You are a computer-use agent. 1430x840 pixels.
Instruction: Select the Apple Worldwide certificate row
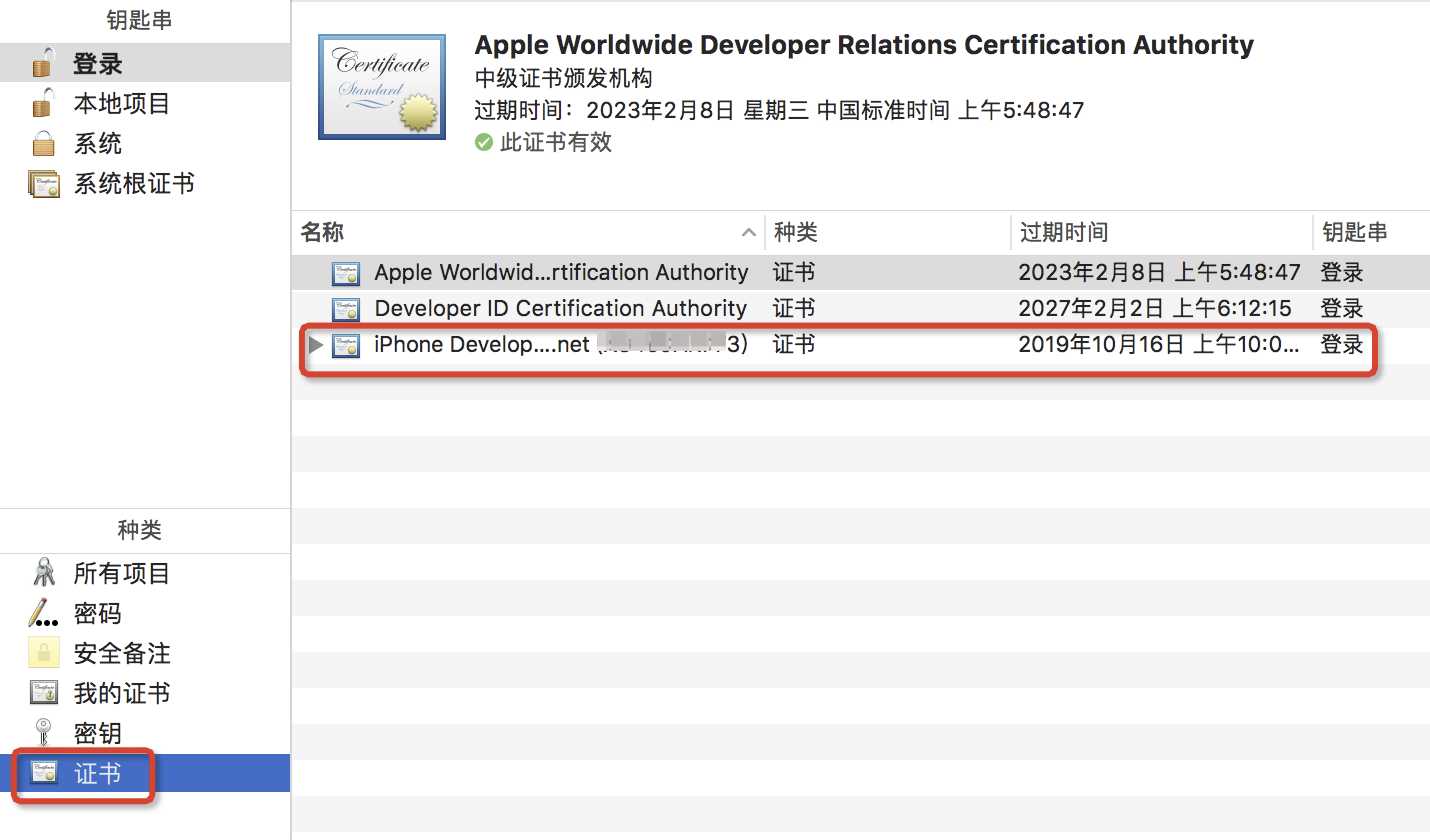[861, 272]
